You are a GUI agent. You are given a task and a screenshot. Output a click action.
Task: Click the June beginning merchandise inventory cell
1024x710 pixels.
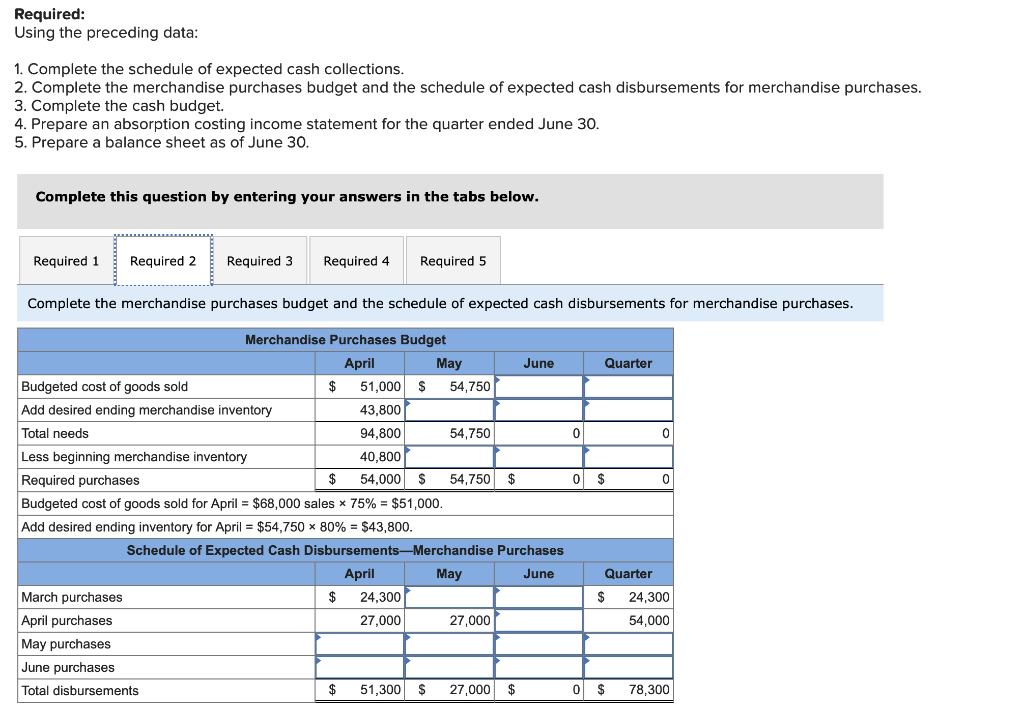coord(538,456)
